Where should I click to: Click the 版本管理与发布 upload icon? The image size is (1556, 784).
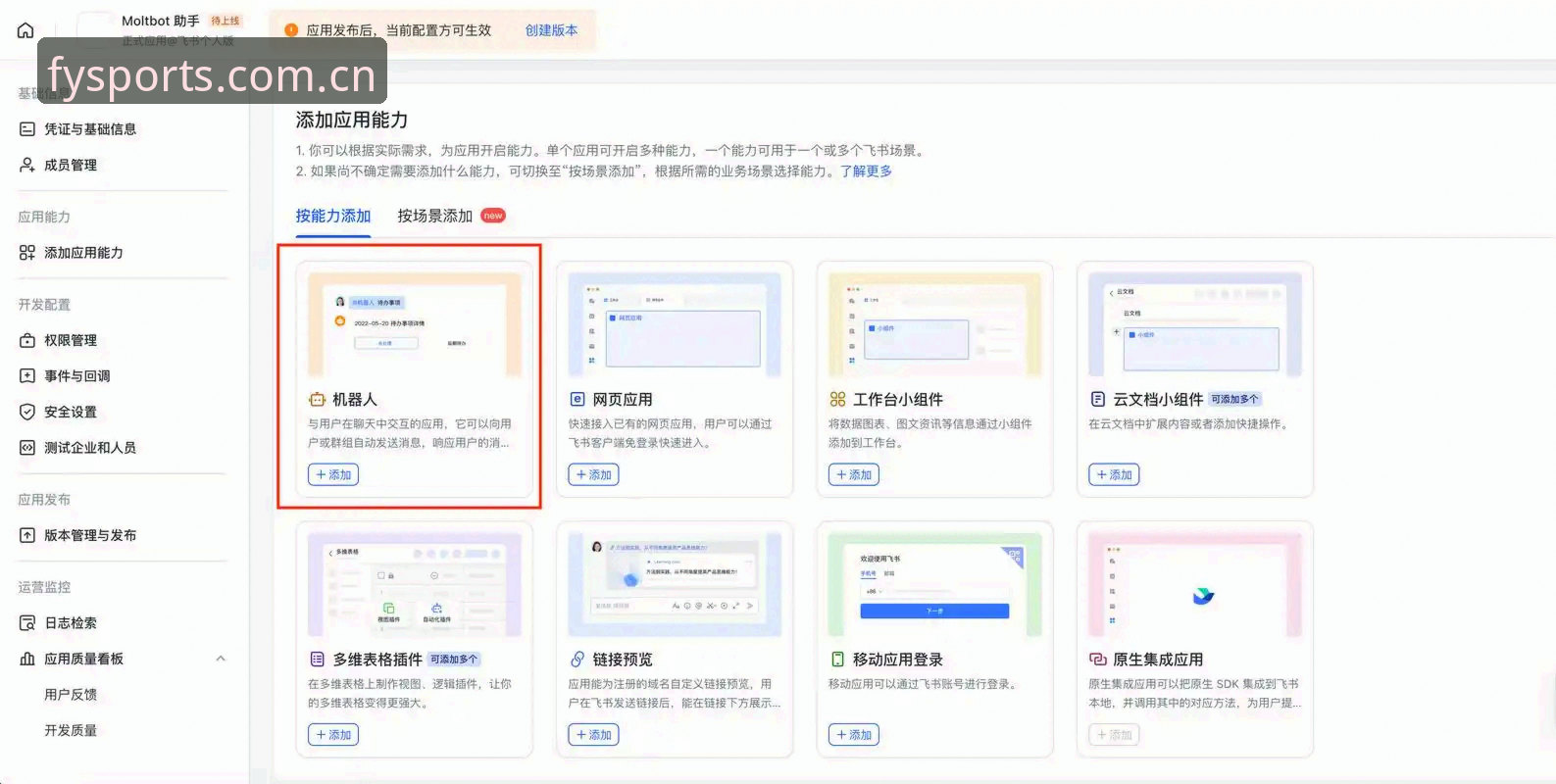27,535
